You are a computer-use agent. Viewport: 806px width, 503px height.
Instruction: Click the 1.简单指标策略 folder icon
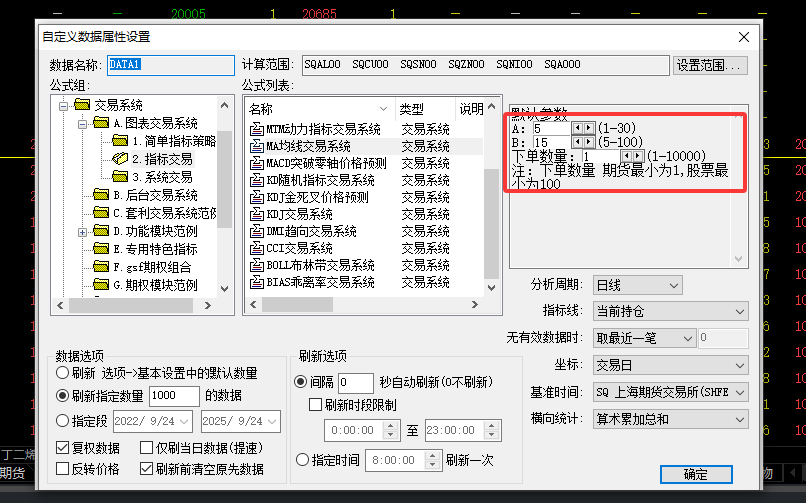pos(120,141)
